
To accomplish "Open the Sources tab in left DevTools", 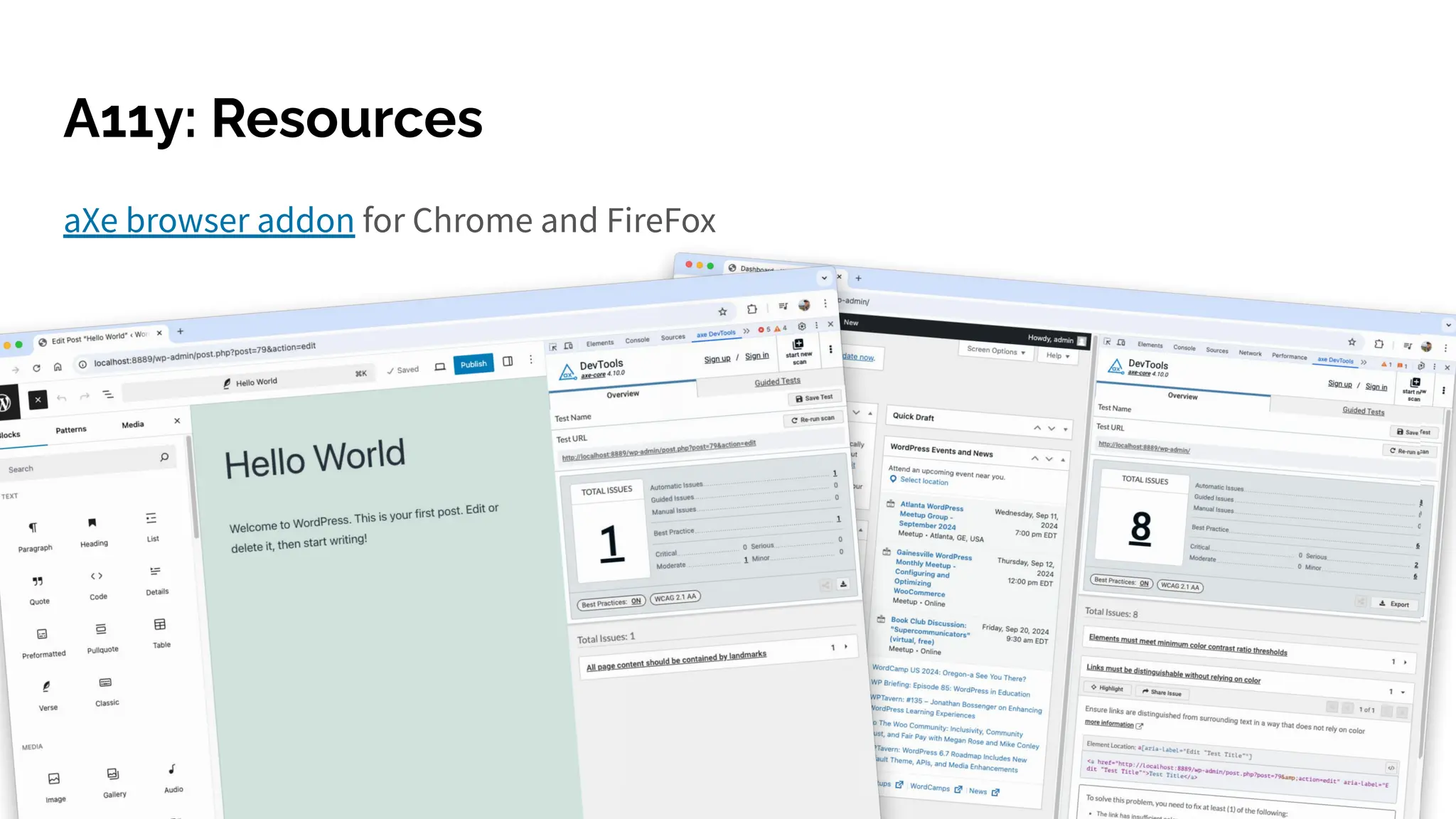I will [x=673, y=338].
